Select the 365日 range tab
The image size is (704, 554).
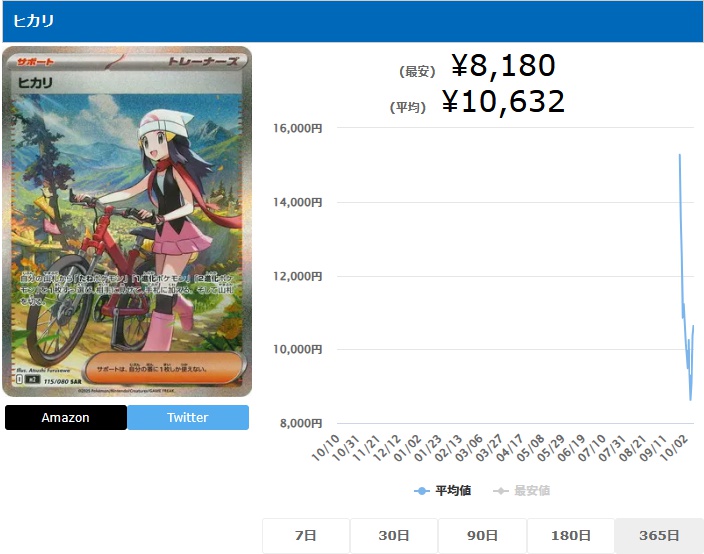[x=659, y=536]
